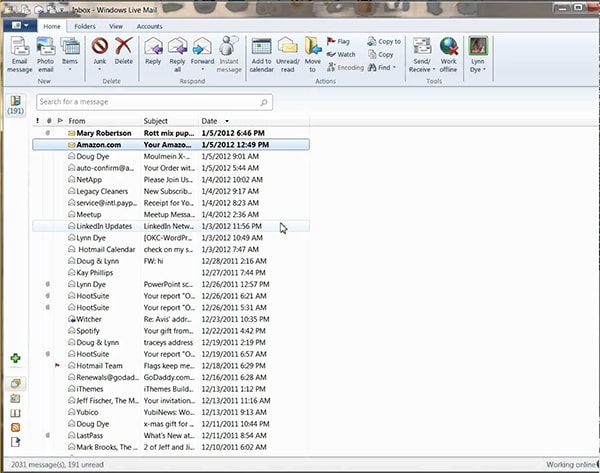Open Contacts view in sidebar
The width and height of the screenshot is (600, 473).
(x=15, y=413)
